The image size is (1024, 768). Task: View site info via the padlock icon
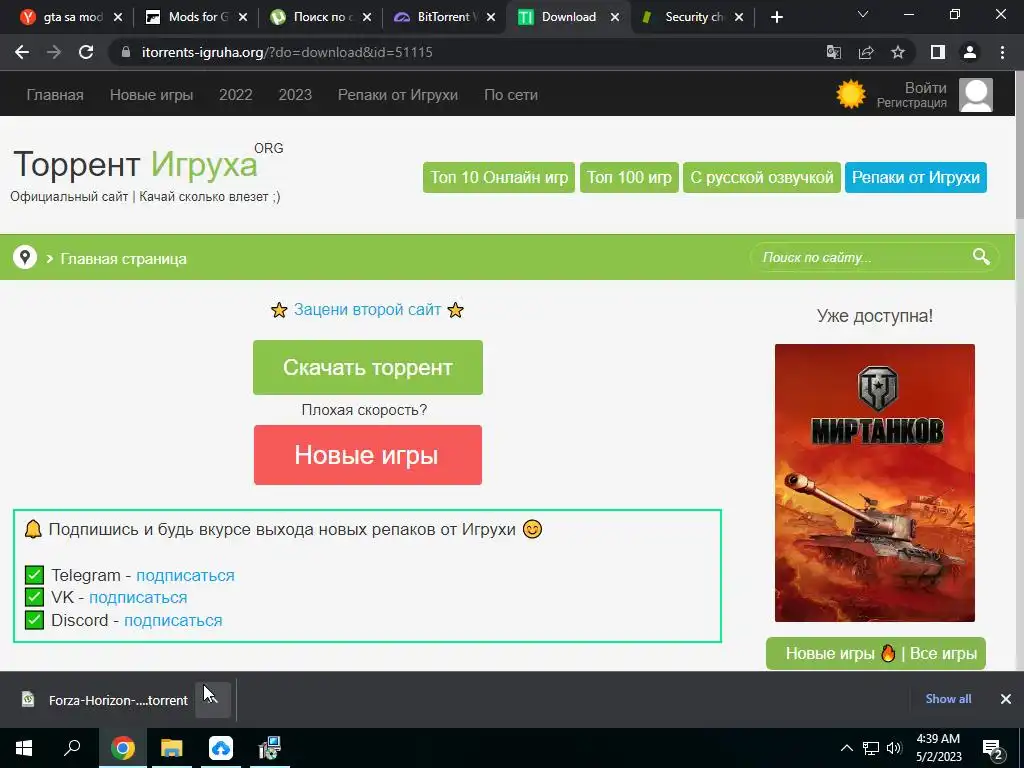(126, 52)
